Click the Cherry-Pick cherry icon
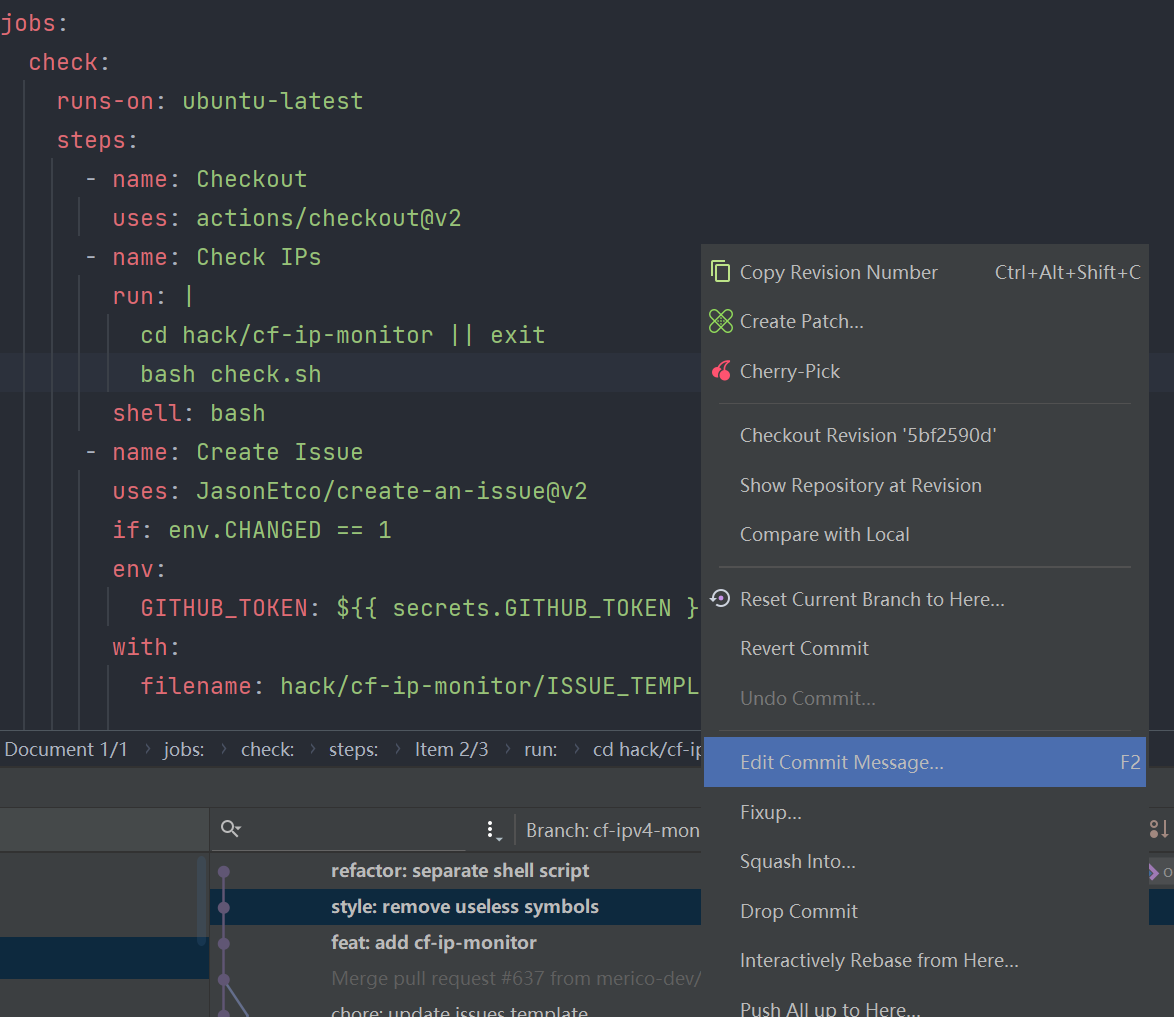Viewport: 1174px width, 1017px height. click(721, 371)
